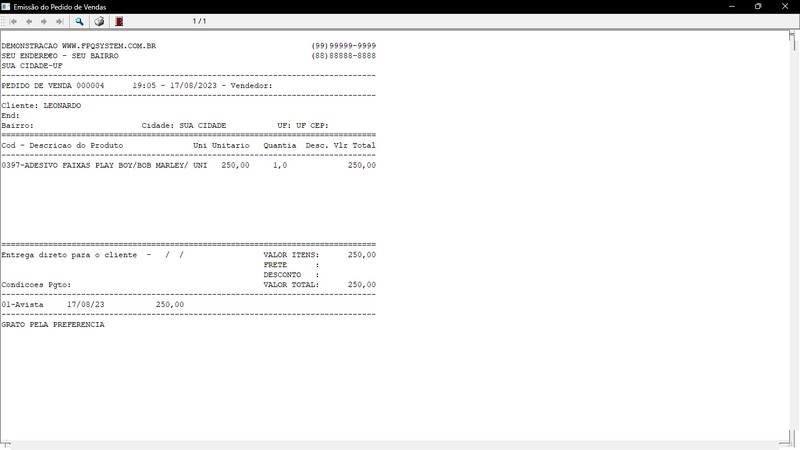Viewport: 800px width, 450px height.
Task: Click the VALOR ITENS: label
Action: tap(291, 255)
